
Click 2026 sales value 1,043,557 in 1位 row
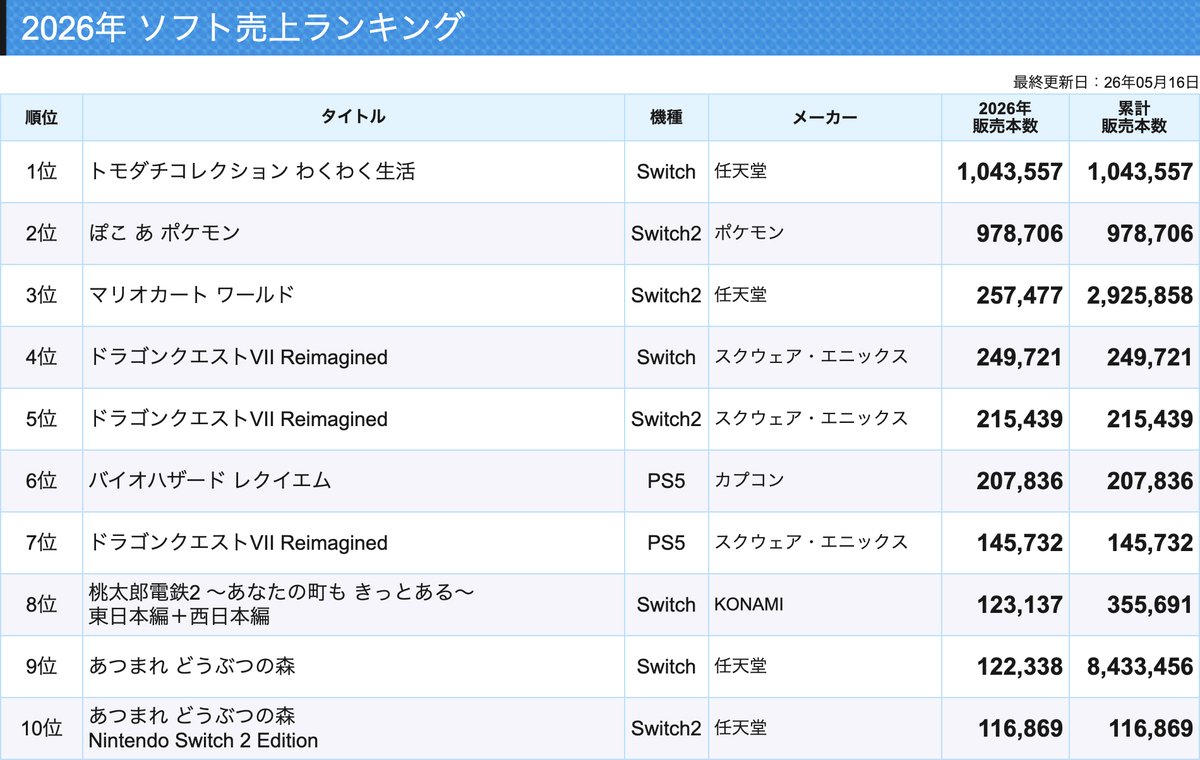[1010, 172]
